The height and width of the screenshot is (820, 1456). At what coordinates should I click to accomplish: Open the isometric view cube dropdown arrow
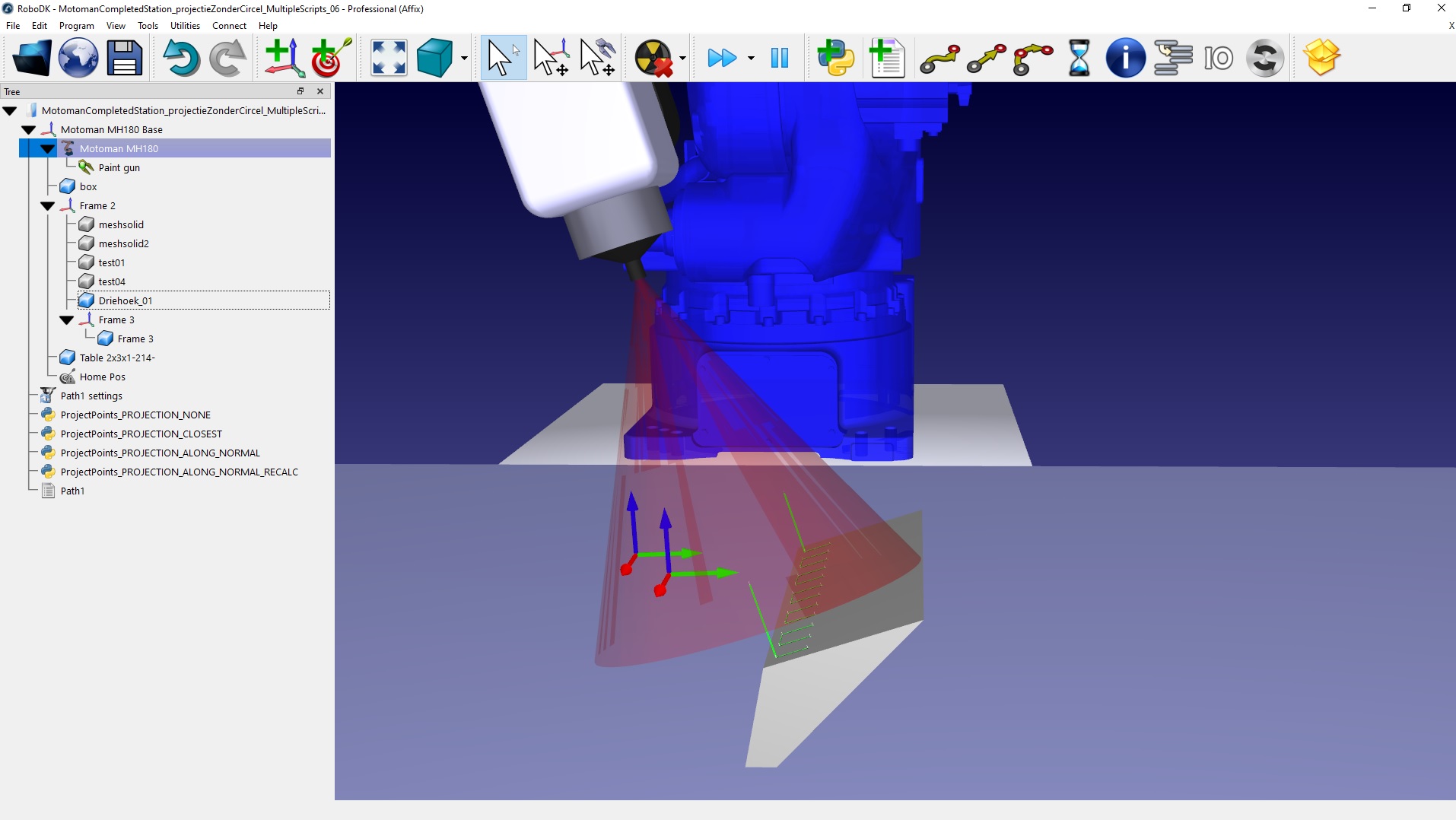coord(464,59)
